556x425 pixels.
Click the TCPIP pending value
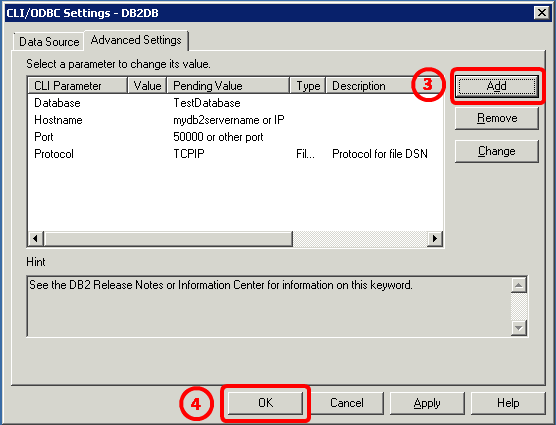[x=189, y=154]
